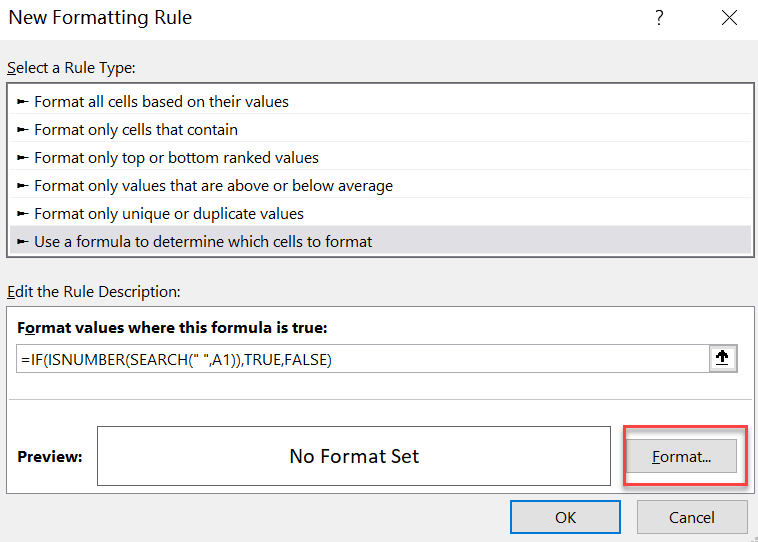The height and width of the screenshot is (542, 758).
Task: Open the Format... button
Action: click(682, 456)
